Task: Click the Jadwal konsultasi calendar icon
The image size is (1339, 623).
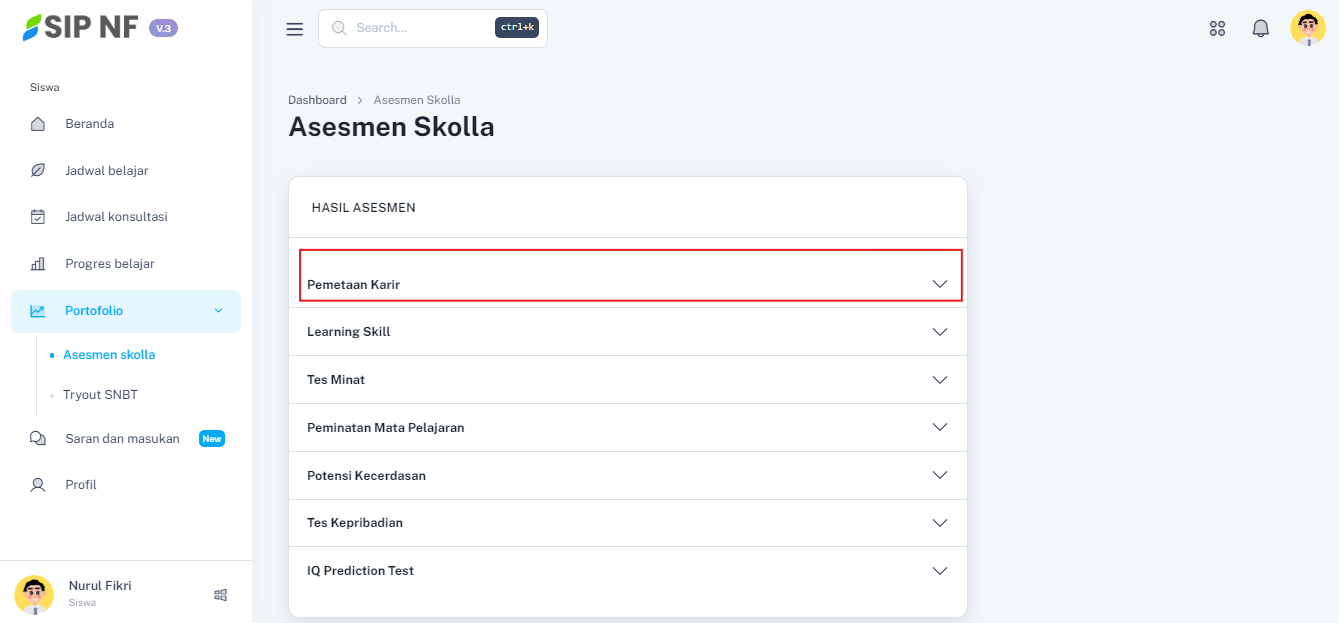Action: coord(38,217)
